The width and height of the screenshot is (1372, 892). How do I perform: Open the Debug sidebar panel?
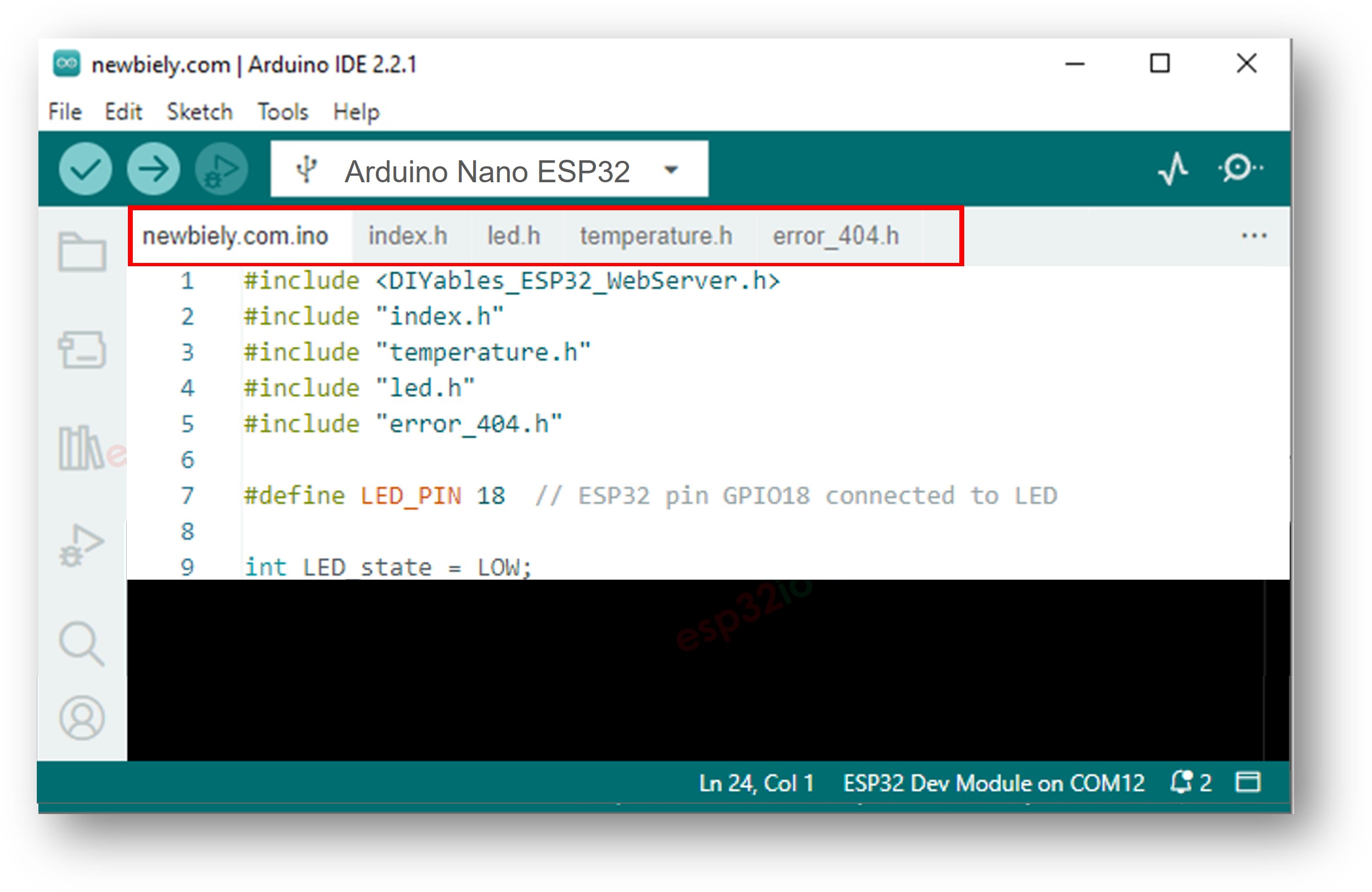(x=82, y=542)
